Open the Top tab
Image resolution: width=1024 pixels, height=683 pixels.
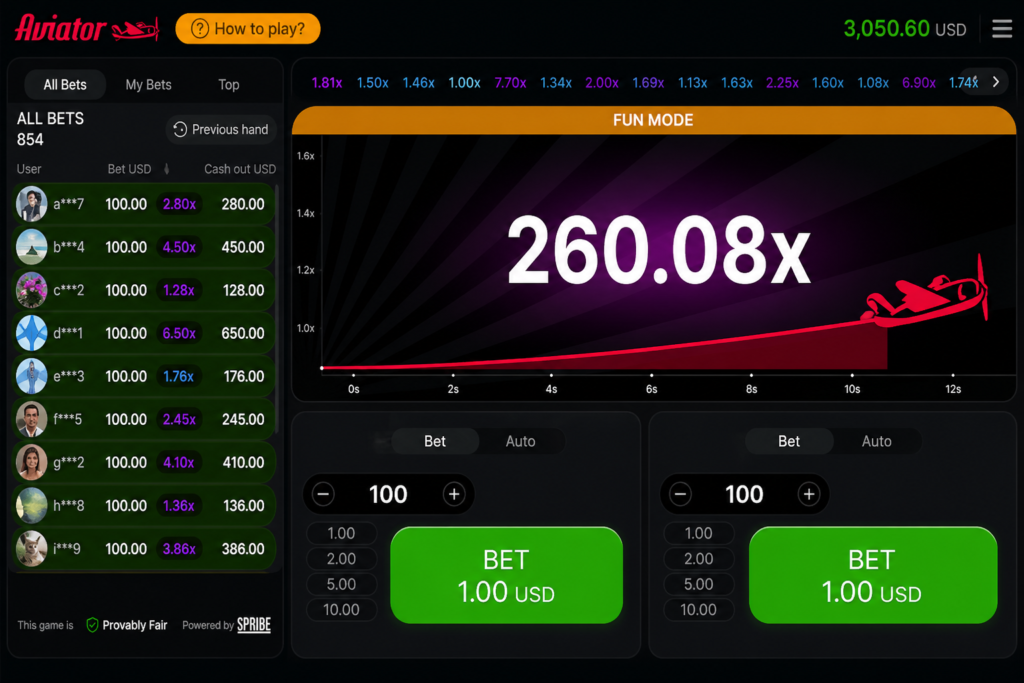229,84
